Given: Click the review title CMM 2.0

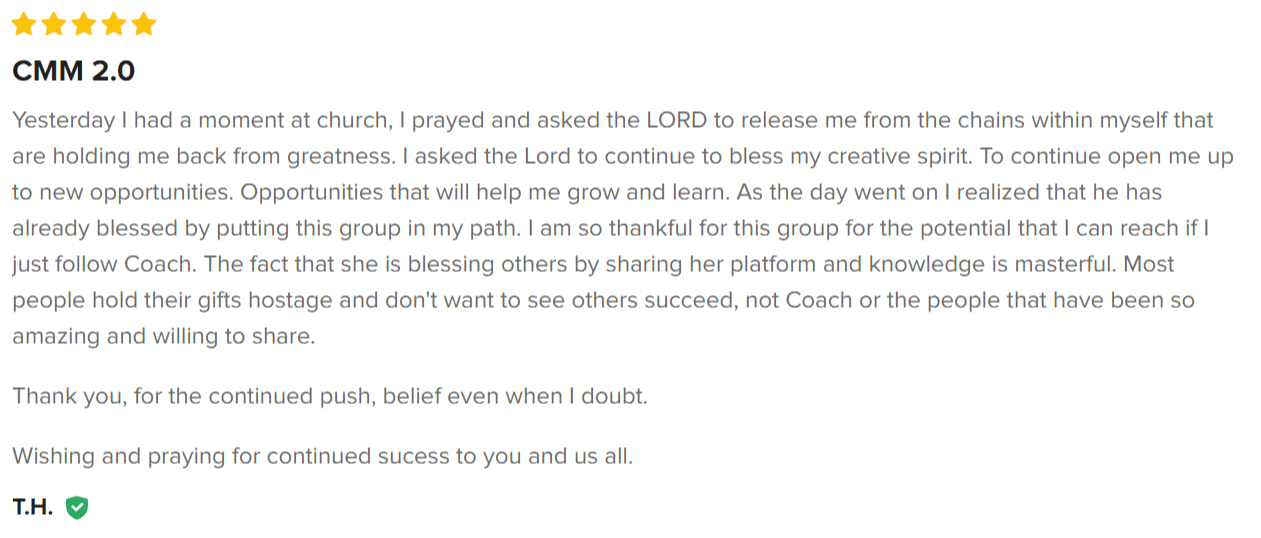Looking at the screenshot, I should (x=73, y=72).
